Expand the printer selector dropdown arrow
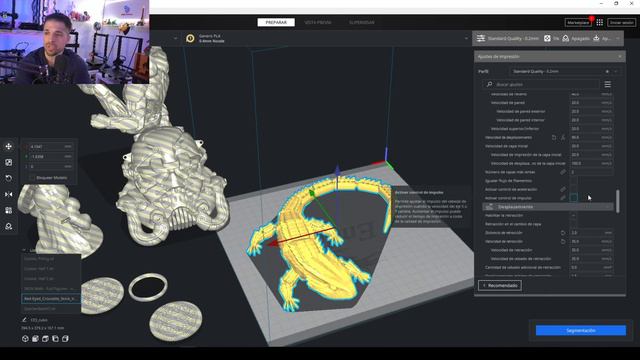This screenshot has width=640, height=360. [176, 38]
